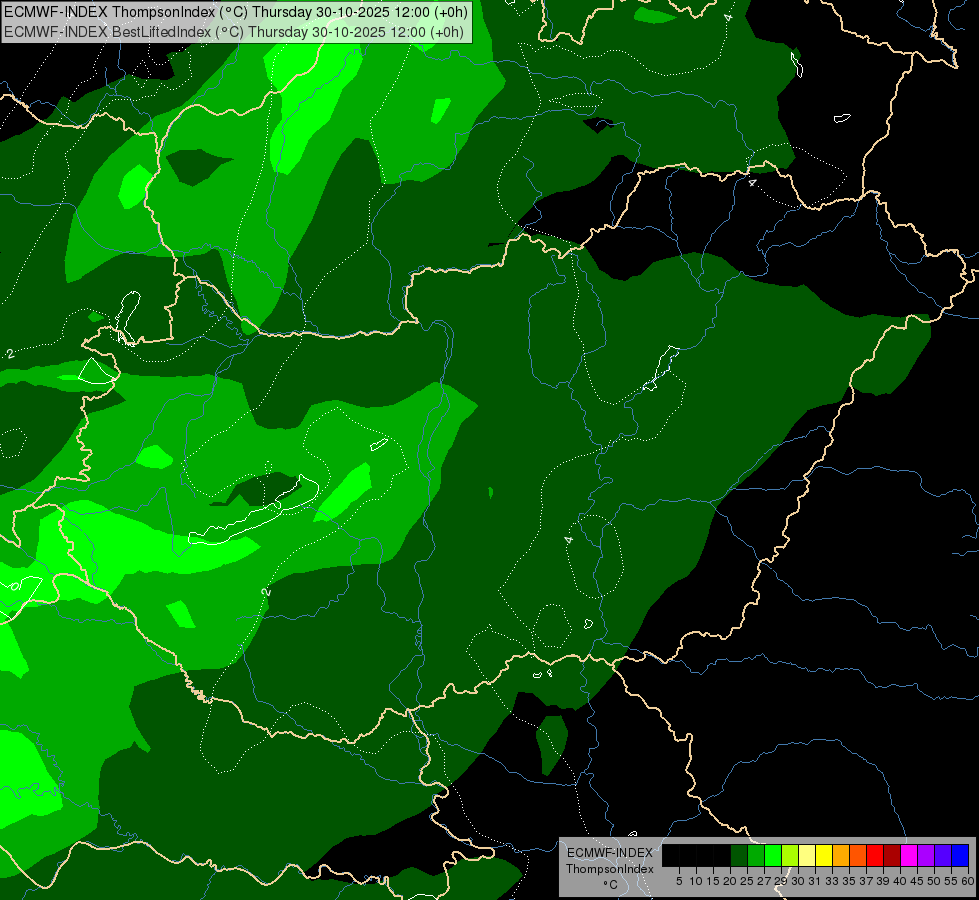Click the legend value label 31
979x900 pixels.
pos(815,881)
